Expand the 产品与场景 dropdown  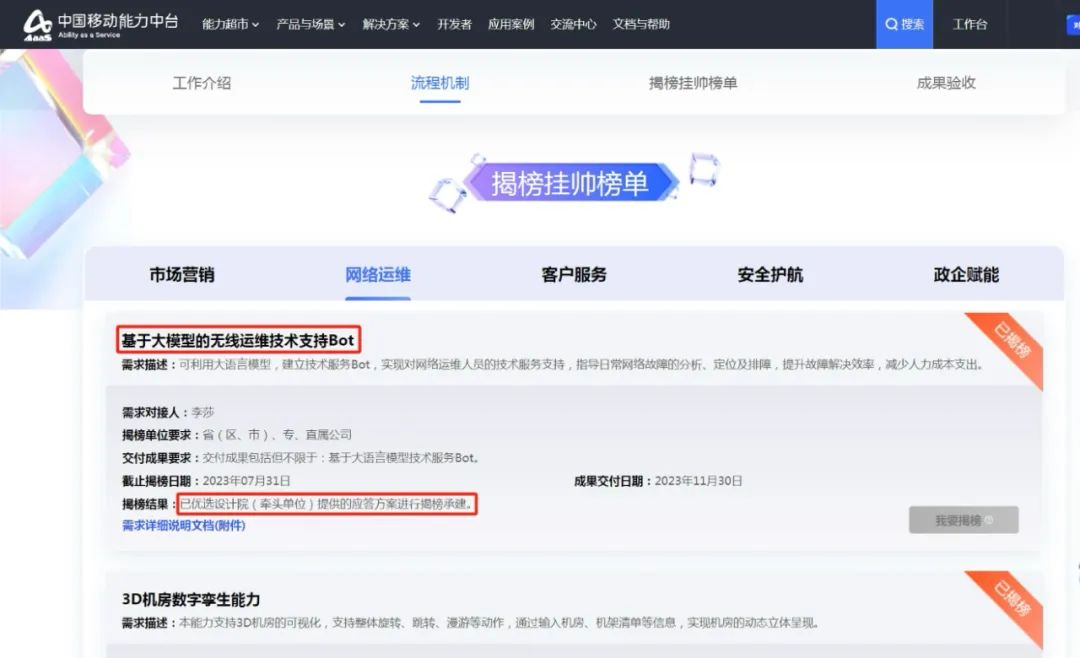point(311,24)
